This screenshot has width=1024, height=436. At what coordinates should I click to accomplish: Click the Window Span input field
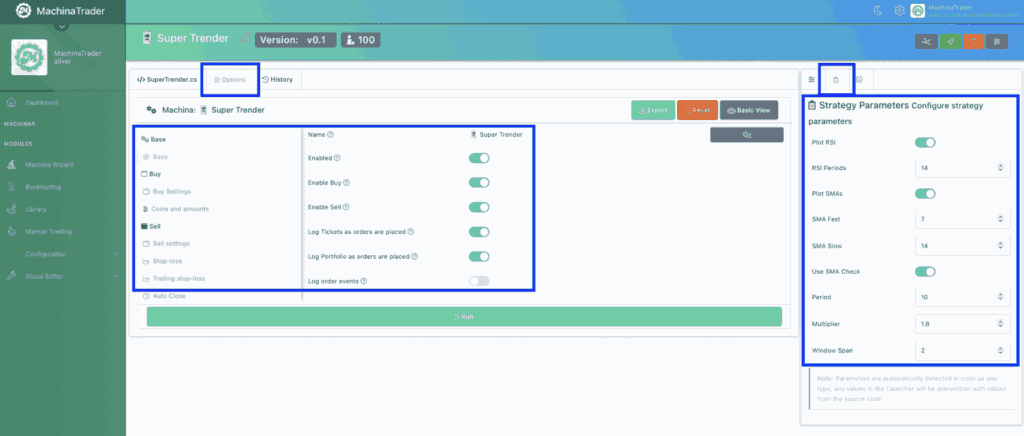click(963, 350)
